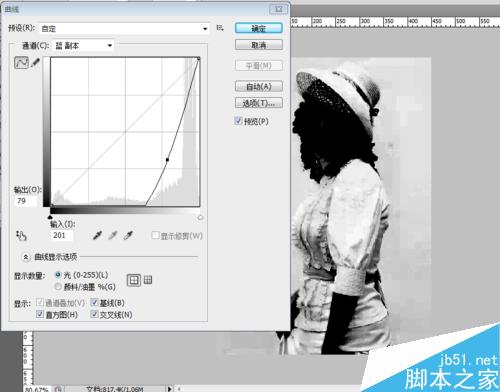Collapse the Curve Display Options section
Screen dimensions: 500x392
(x=26, y=257)
